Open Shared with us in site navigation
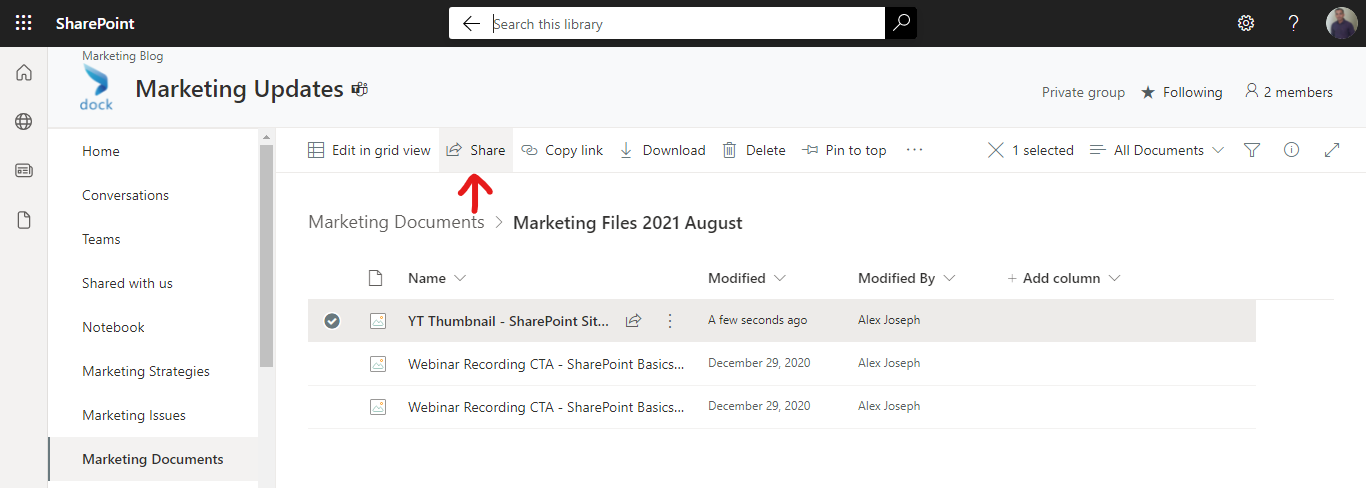Viewport: 1366px width, 488px height. pos(127,283)
